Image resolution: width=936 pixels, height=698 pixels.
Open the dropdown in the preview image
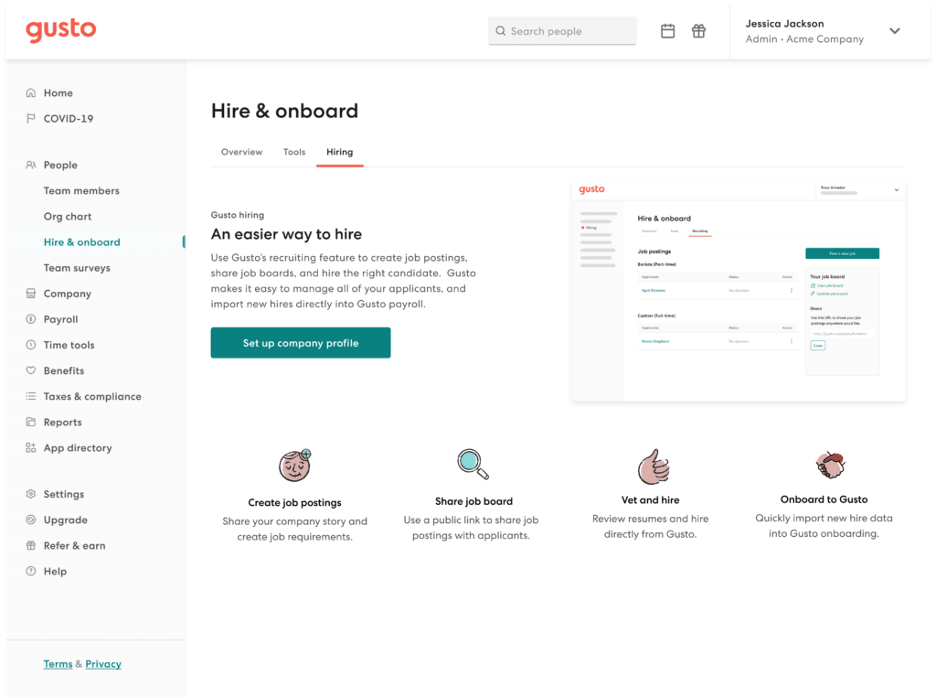click(x=895, y=189)
